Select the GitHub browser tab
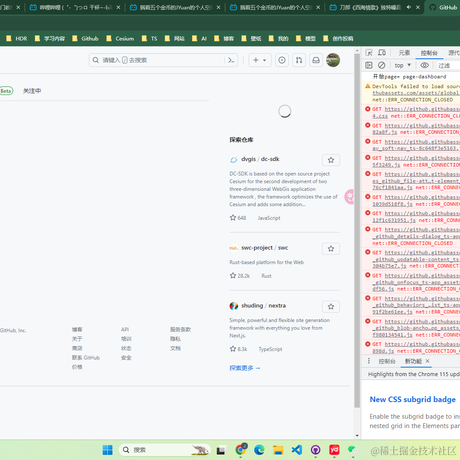 443,7
